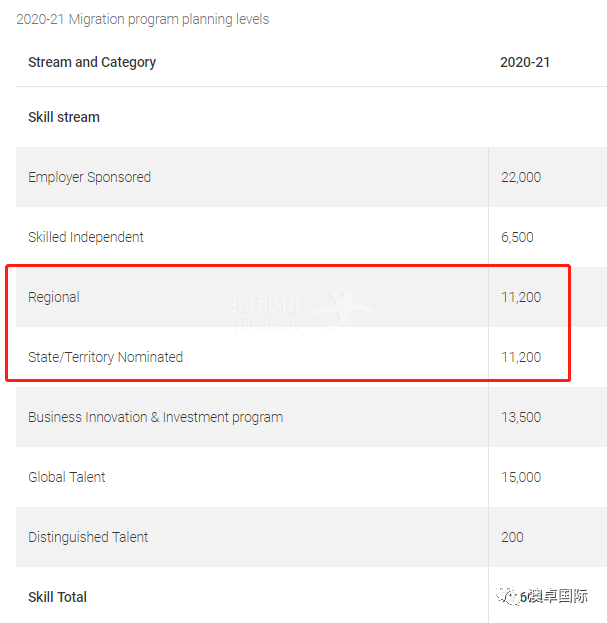Image resolution: width=607 pixels, height=623 pixels.
Task: Click the 200 value for Distinguished Talent
Action: [x=512, y=537]
